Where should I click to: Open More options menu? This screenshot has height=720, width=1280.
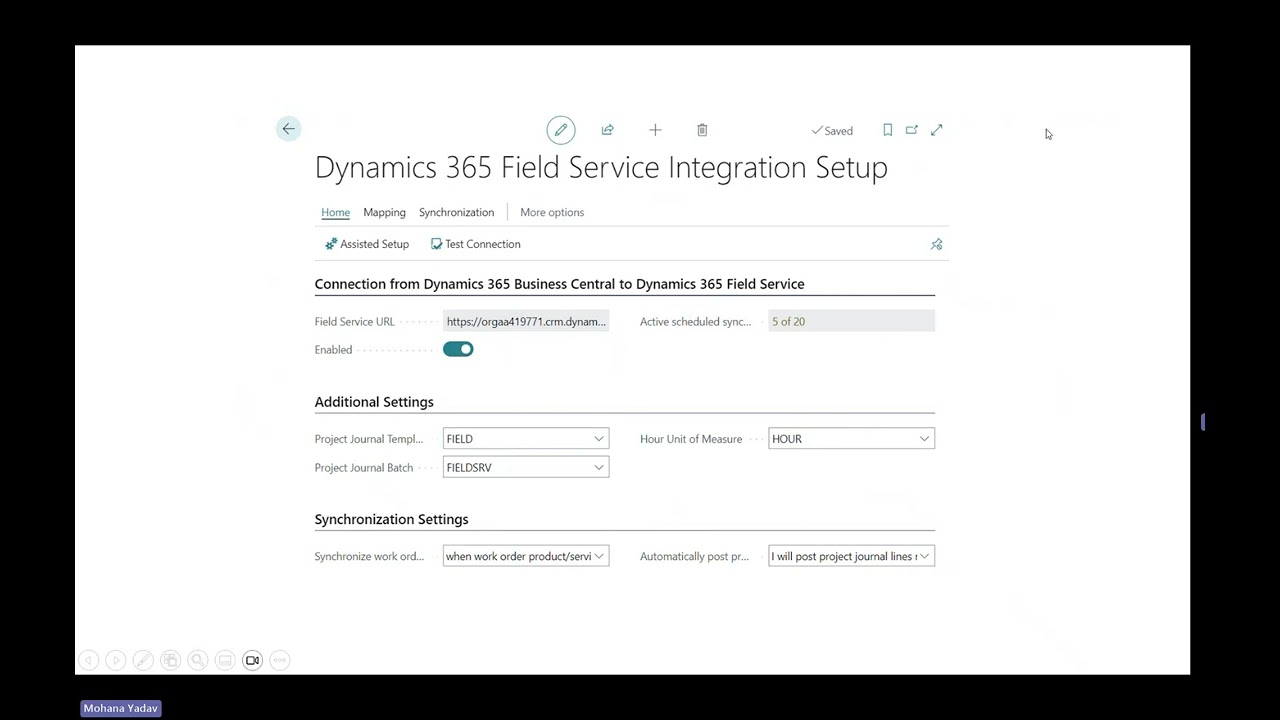[552, 212]
